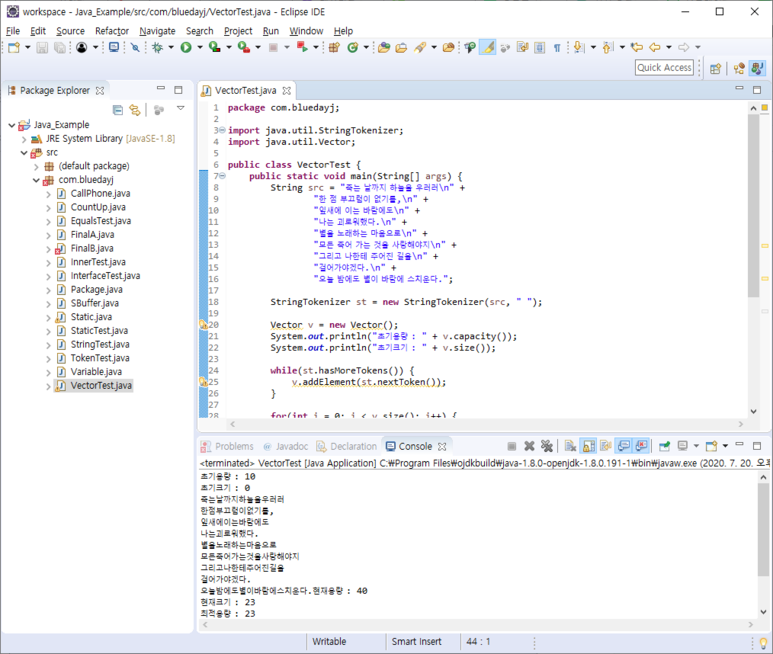This screenshot has height=654, width=773.
Task: Collapse the src folder node
Action: coord(24,153)
